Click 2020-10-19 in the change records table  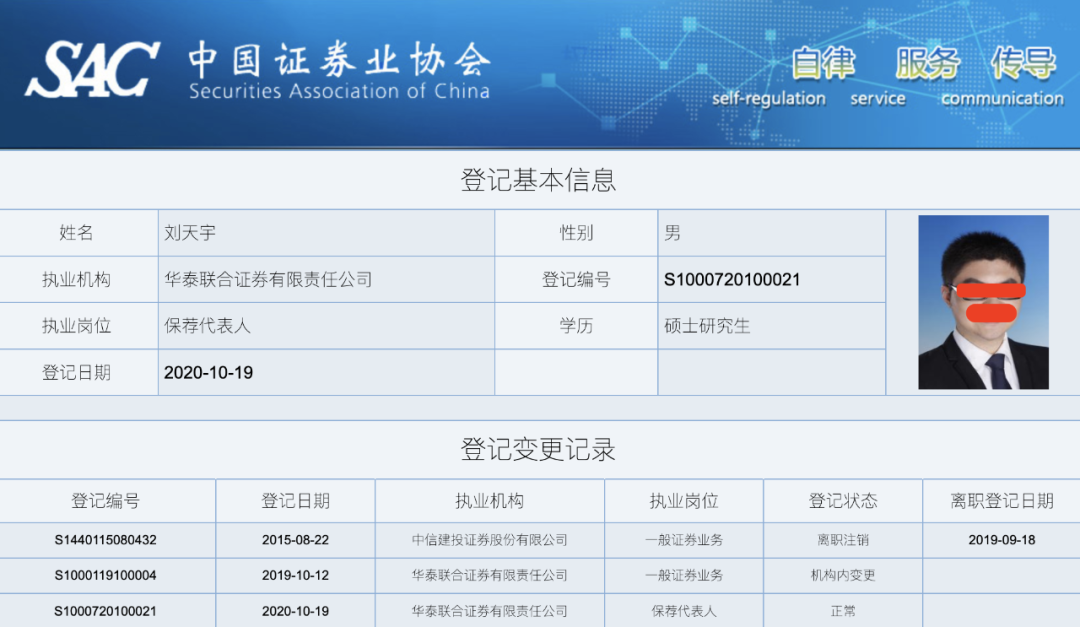tap(295, 611)
